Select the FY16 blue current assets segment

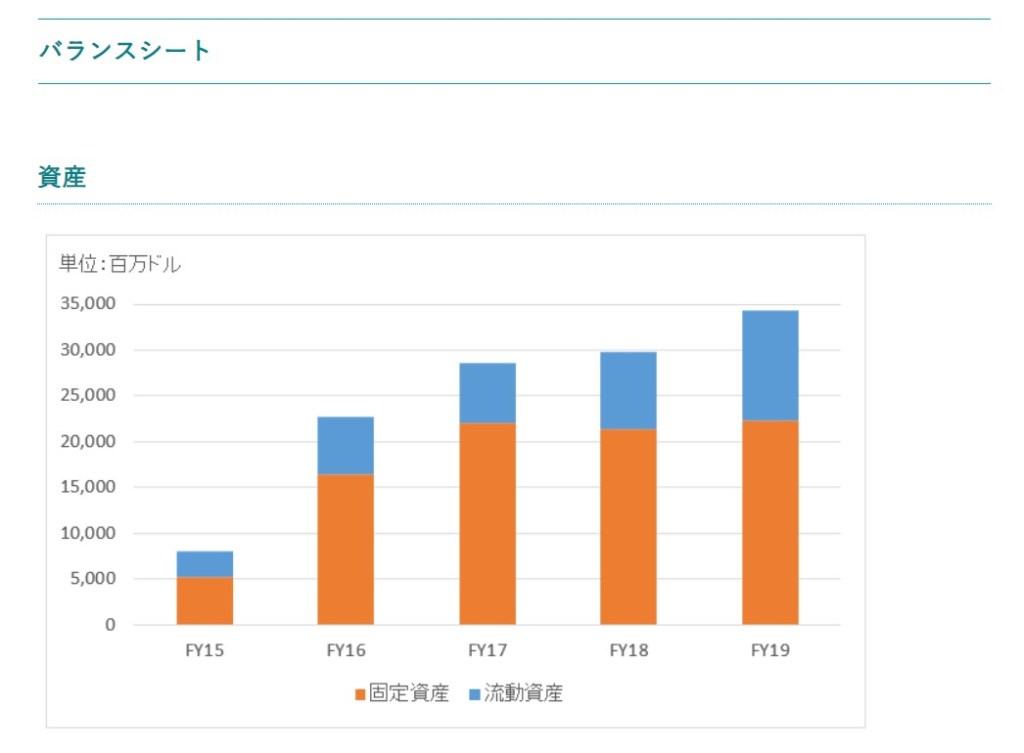[346, 445]
